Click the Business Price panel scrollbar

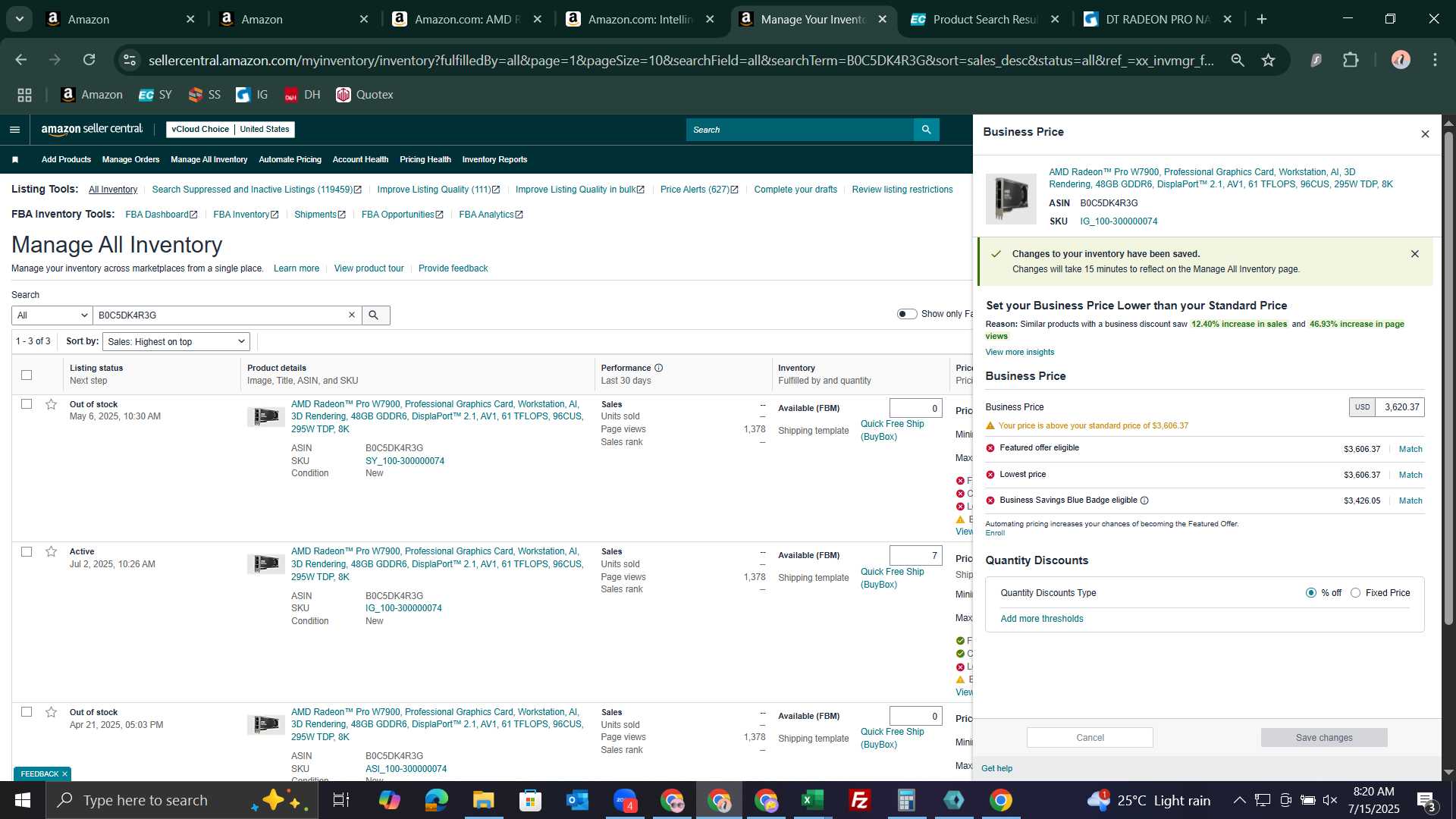(1448, 379)
